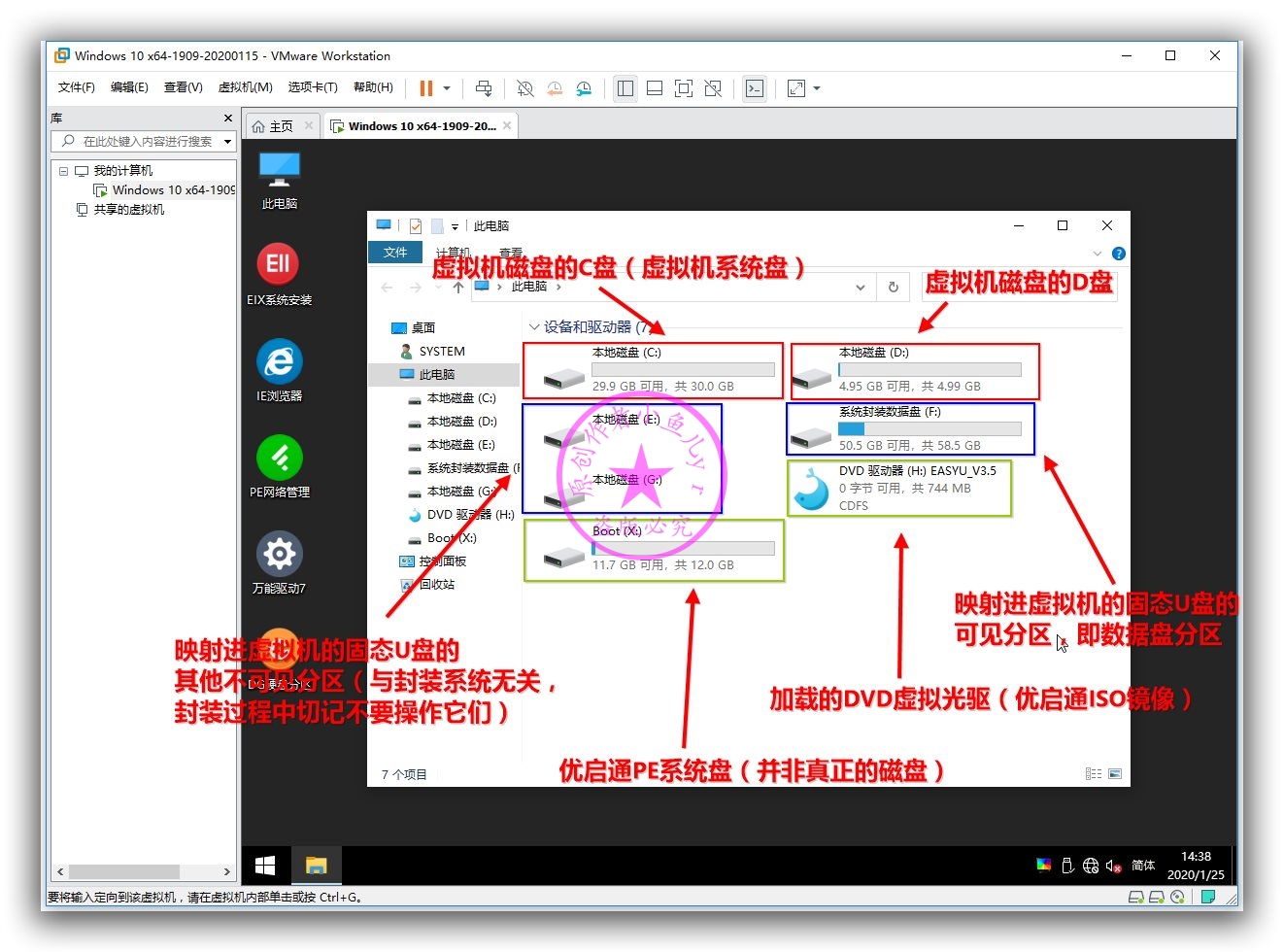Refresh the 此电脑 Explorer view
1284x952 pixels.
coord(894,288)
